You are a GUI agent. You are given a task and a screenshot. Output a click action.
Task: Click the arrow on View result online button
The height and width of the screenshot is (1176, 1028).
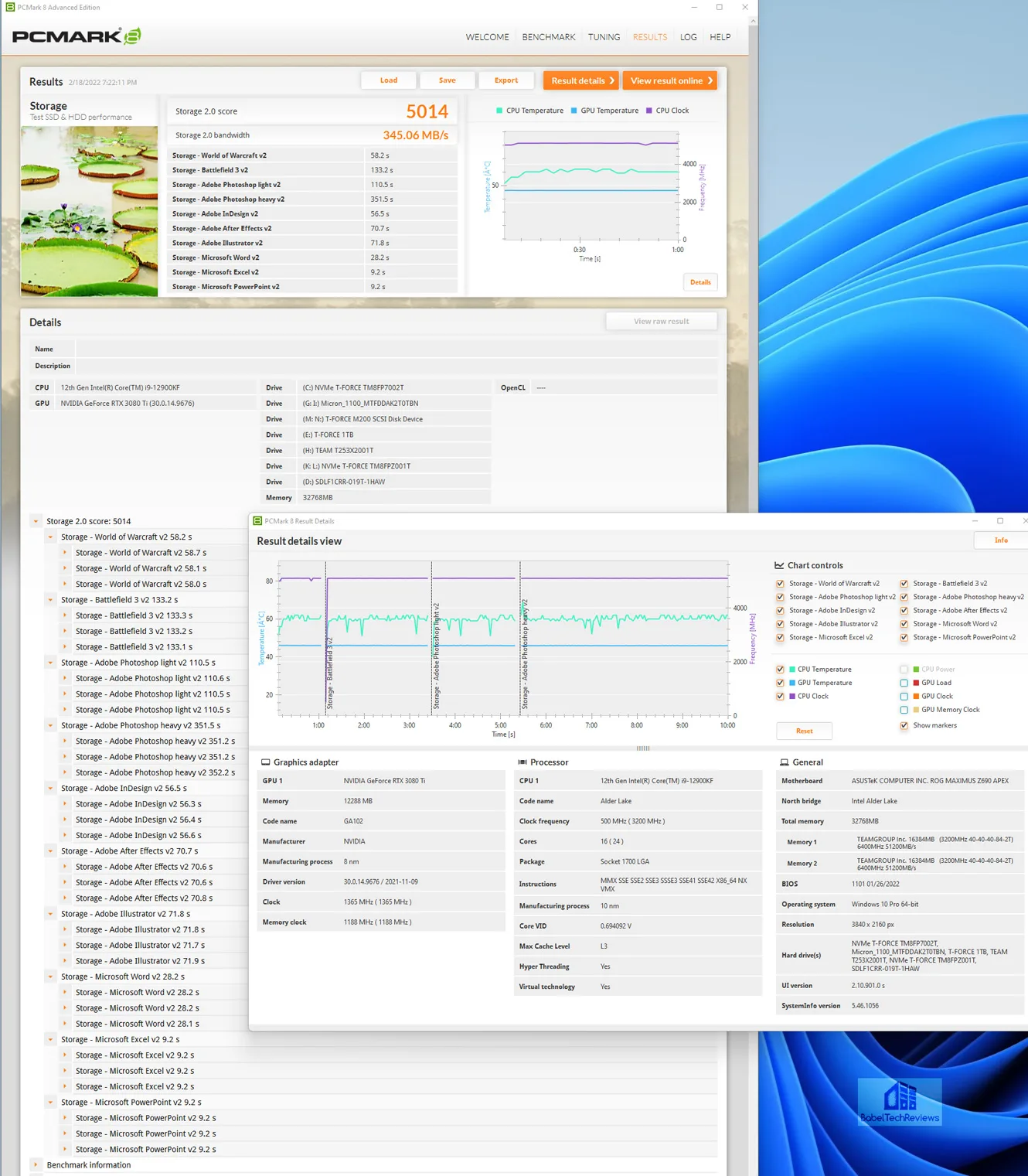coord(710,80)
